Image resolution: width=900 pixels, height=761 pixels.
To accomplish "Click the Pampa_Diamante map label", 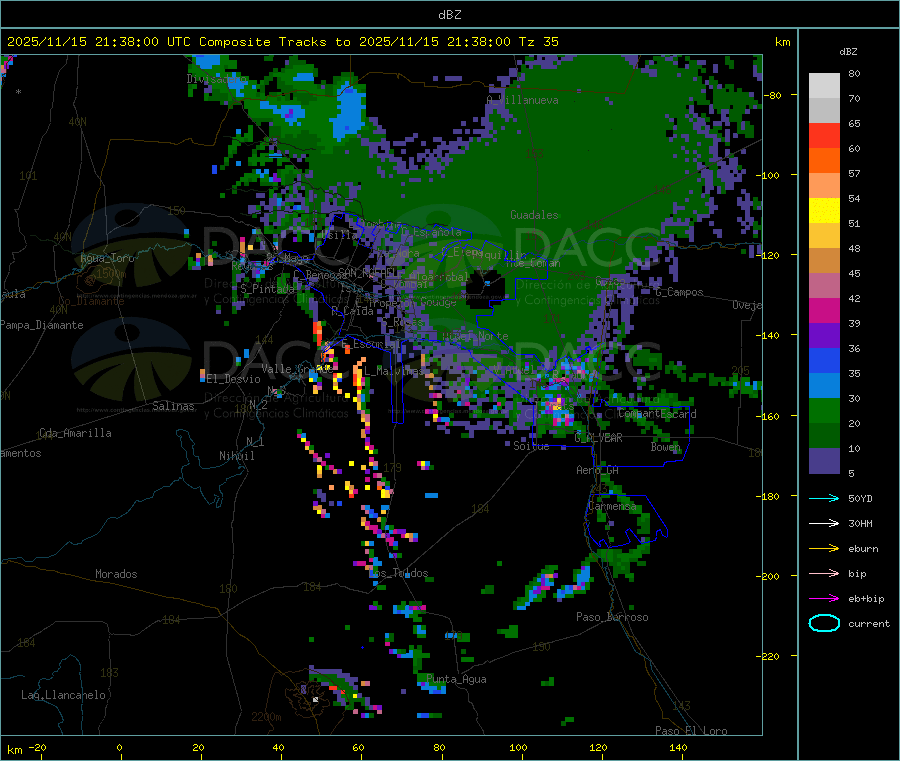I will (x=42, y=325).
